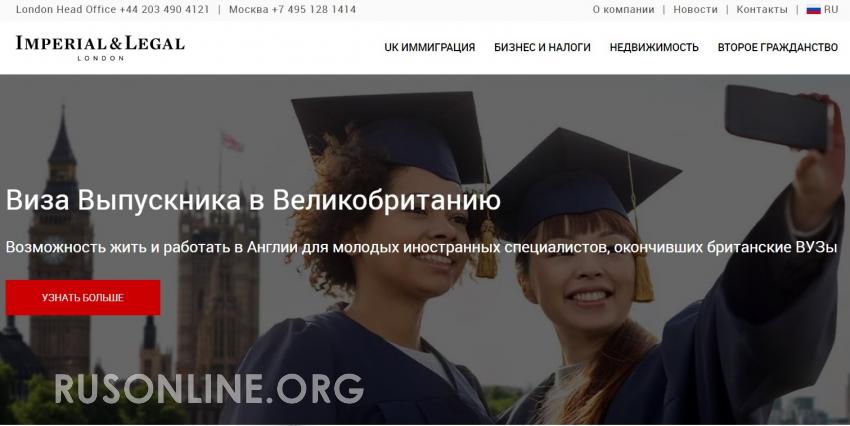
Task: Click the smartphone held up for the selfie
Action: coord(776,118)
